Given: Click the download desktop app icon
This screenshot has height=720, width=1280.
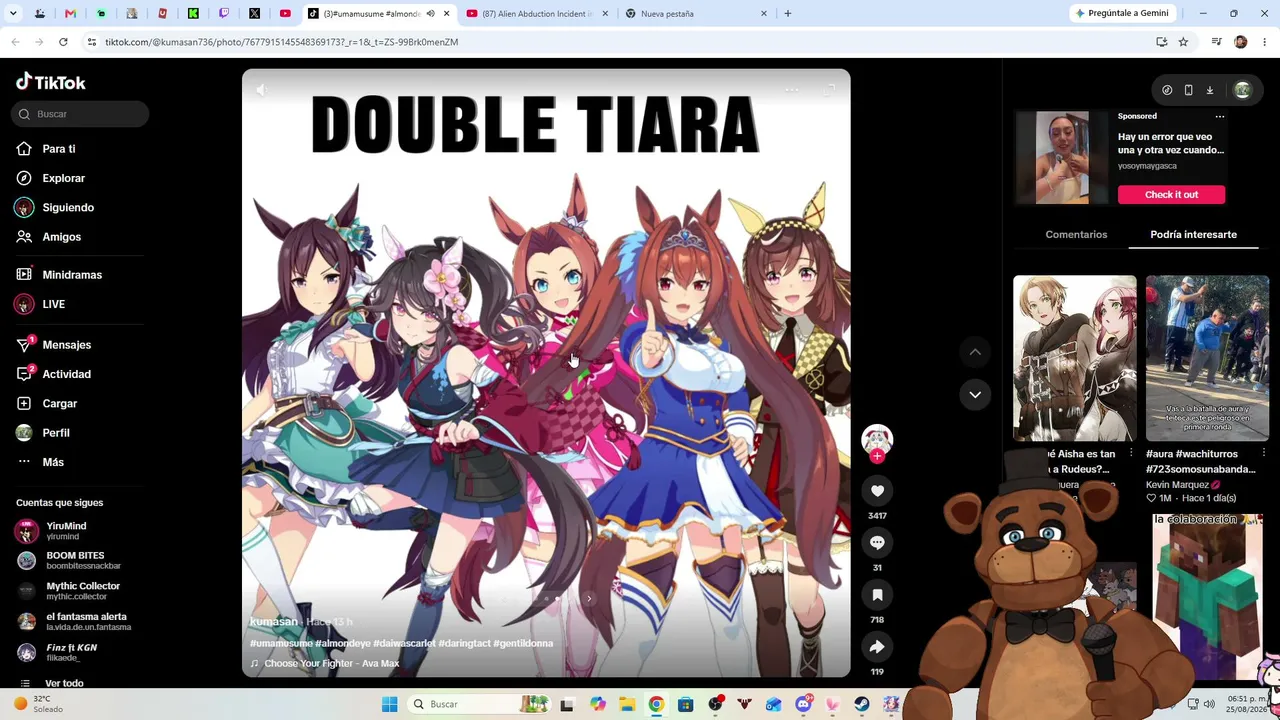Looking at the screenshot, I should click(1209, 90).
